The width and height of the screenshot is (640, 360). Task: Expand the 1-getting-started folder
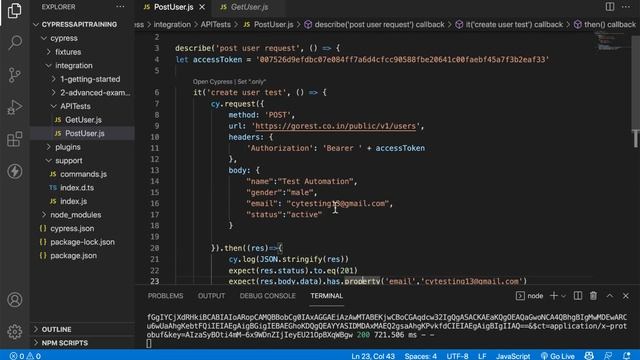click(90, 79)
